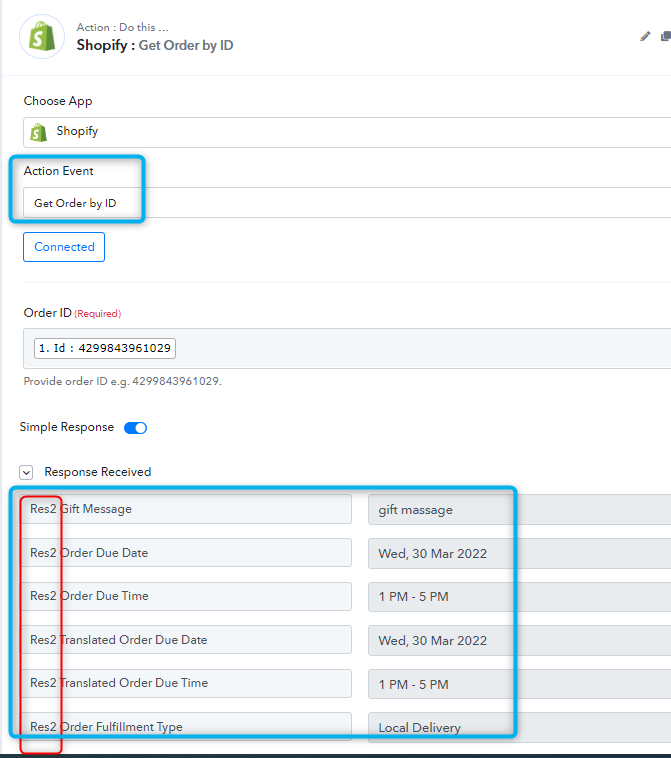671x758 pixels.
Task: Click the duplicate step icon
Action: pos(666,36)
